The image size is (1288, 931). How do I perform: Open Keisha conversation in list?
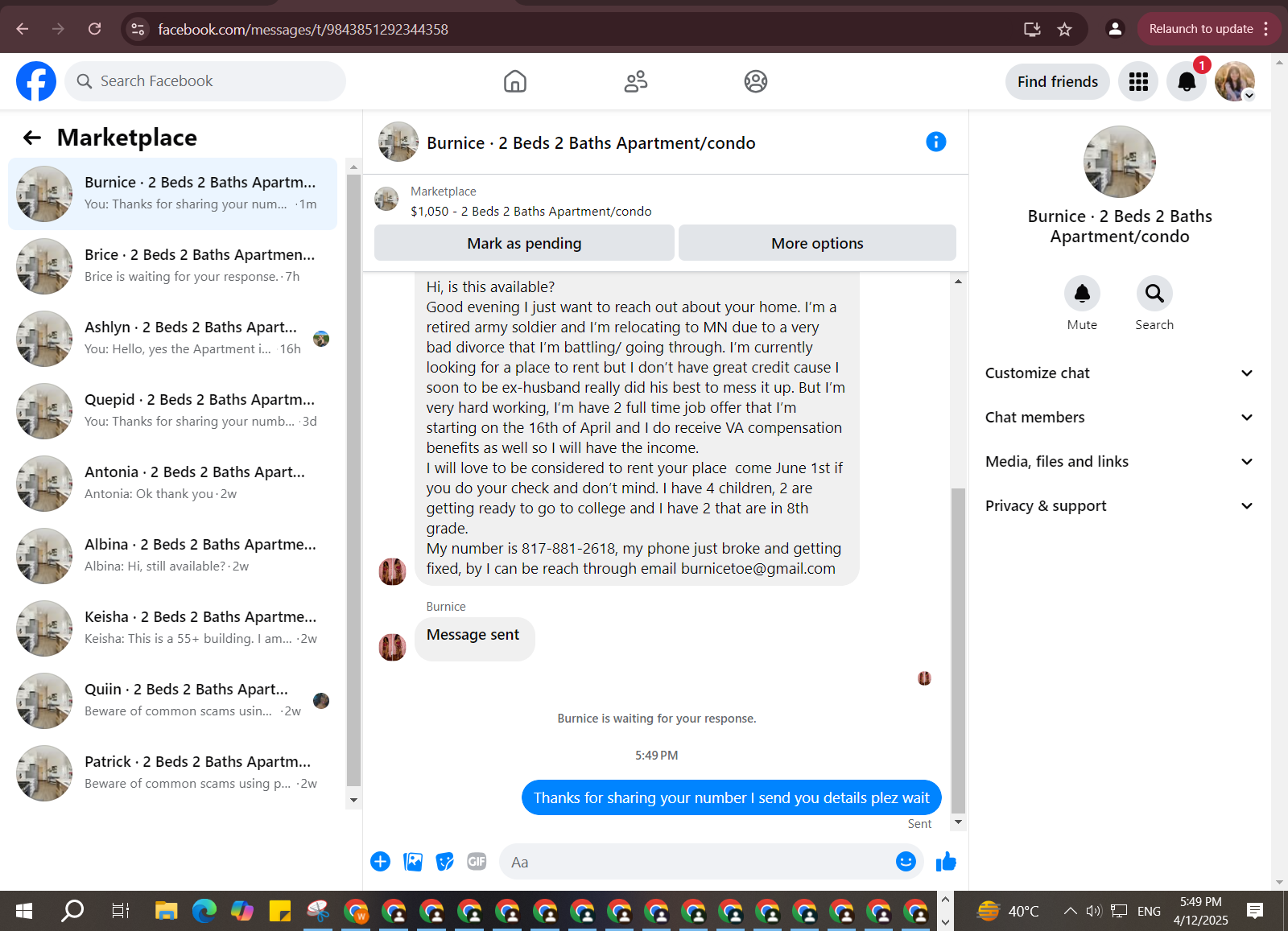(x=173, y=628)
